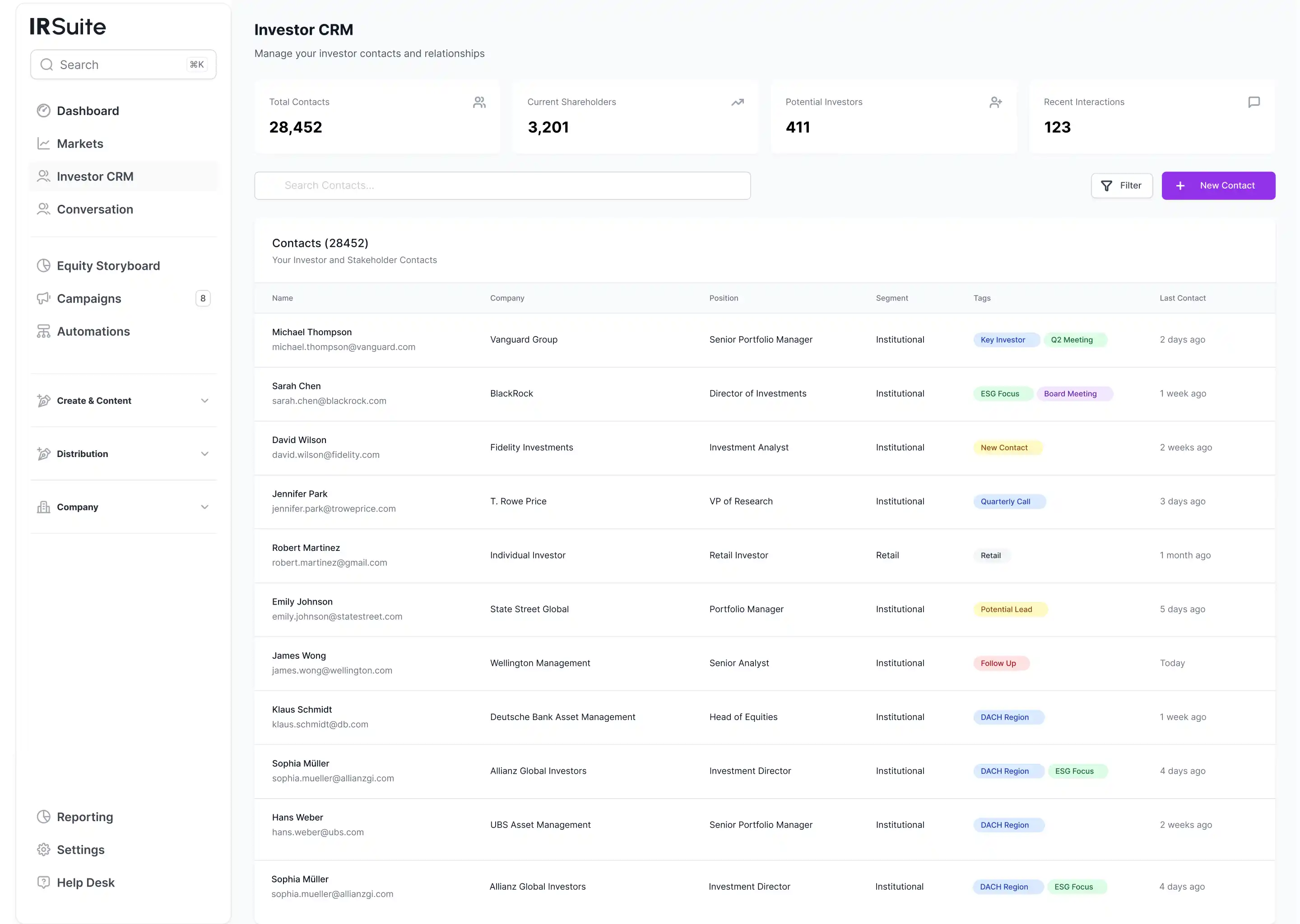Select the Markets chart icon
This screenshot has width=1300, height=924.
pos(44,143)
